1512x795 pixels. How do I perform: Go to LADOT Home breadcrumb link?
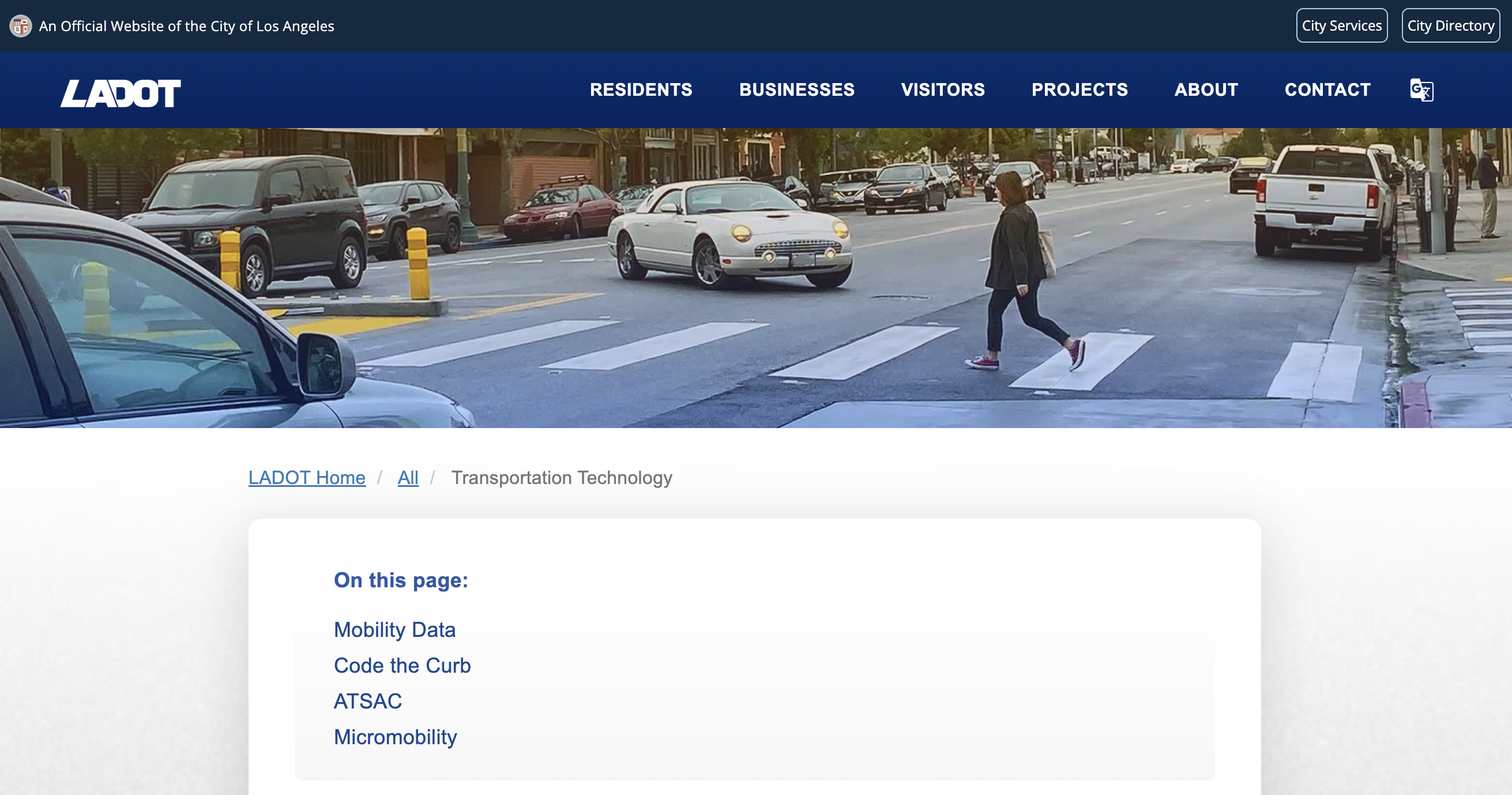[x=306, y=477]
